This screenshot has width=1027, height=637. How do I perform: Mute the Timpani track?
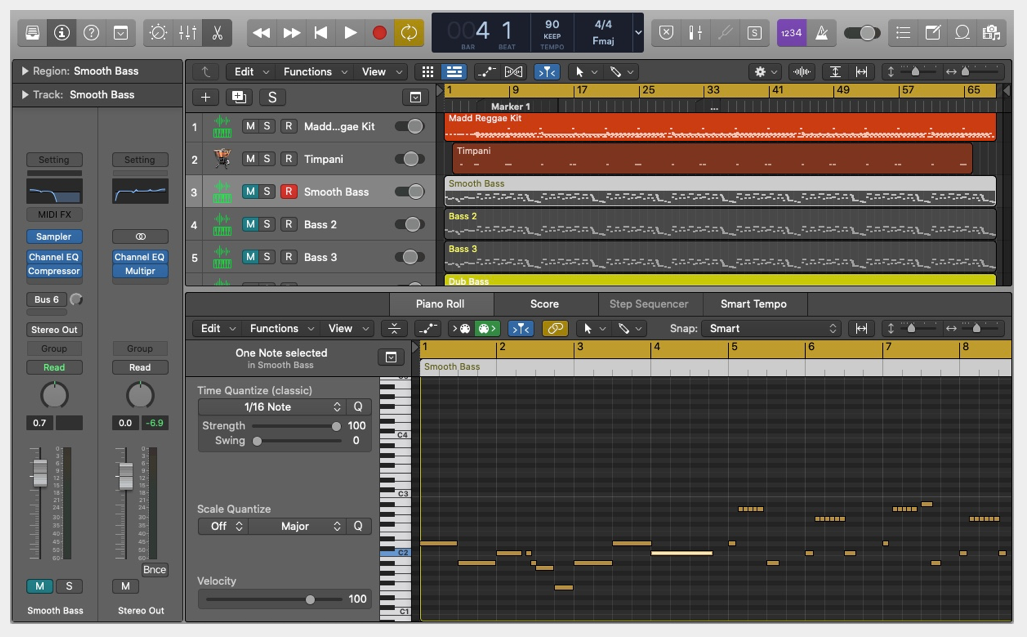click(250, 159)
